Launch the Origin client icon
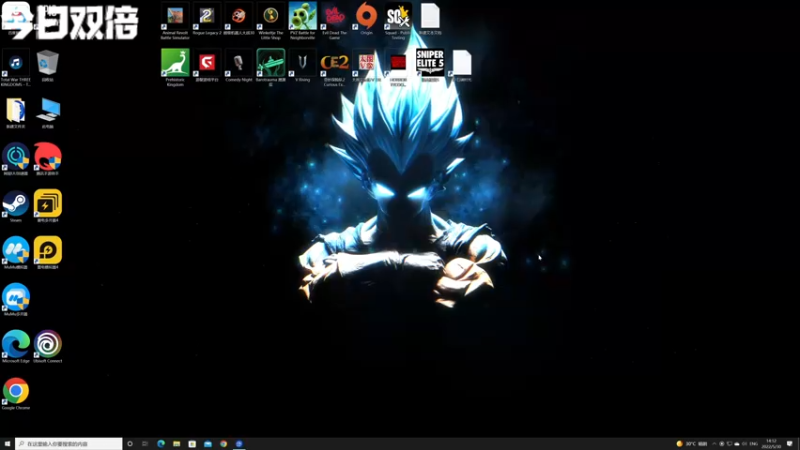The image size is (800, 450). [x=366, y=18]
